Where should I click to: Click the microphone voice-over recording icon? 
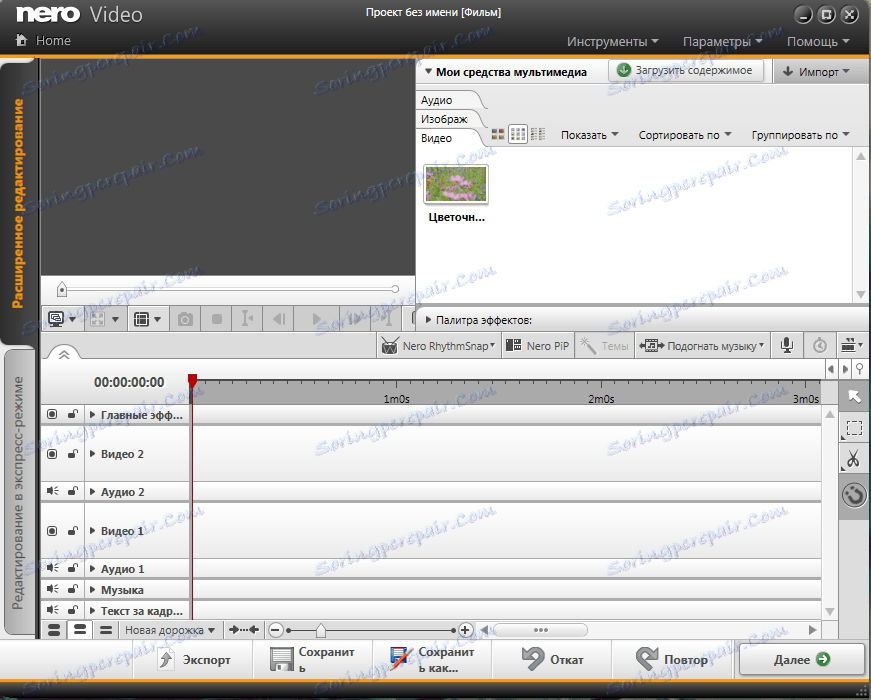[787, 346]
